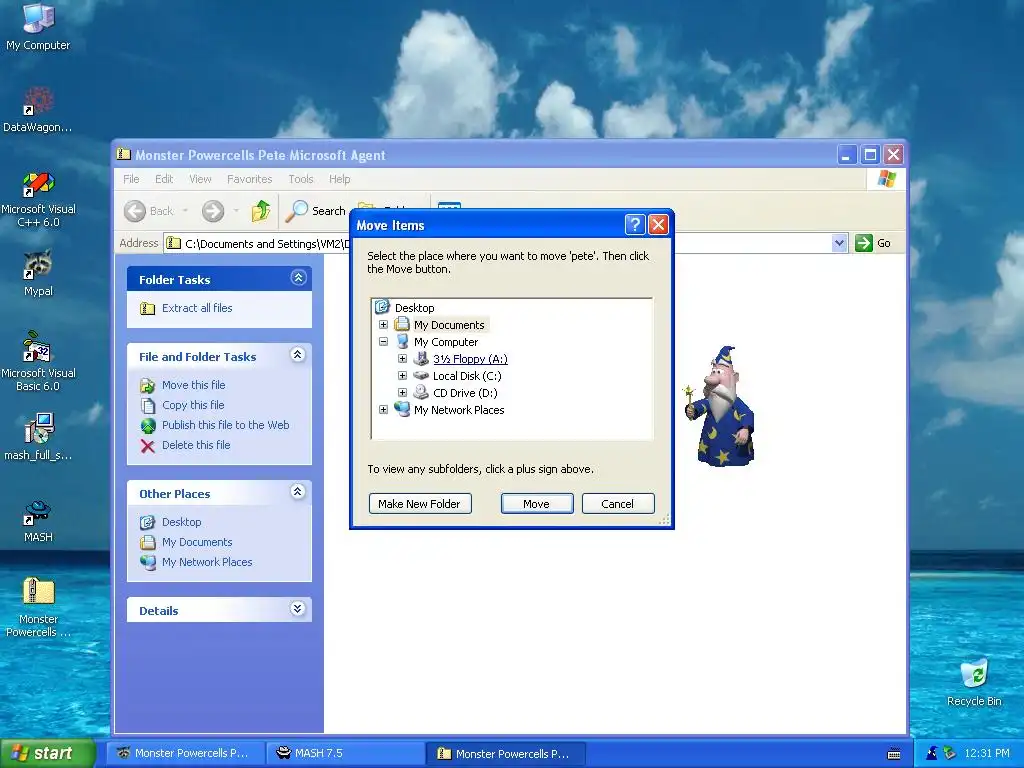The image size is (1024, 768).
Task: Collapse the Folder Tasks panel
Action: tap(298, 278)
